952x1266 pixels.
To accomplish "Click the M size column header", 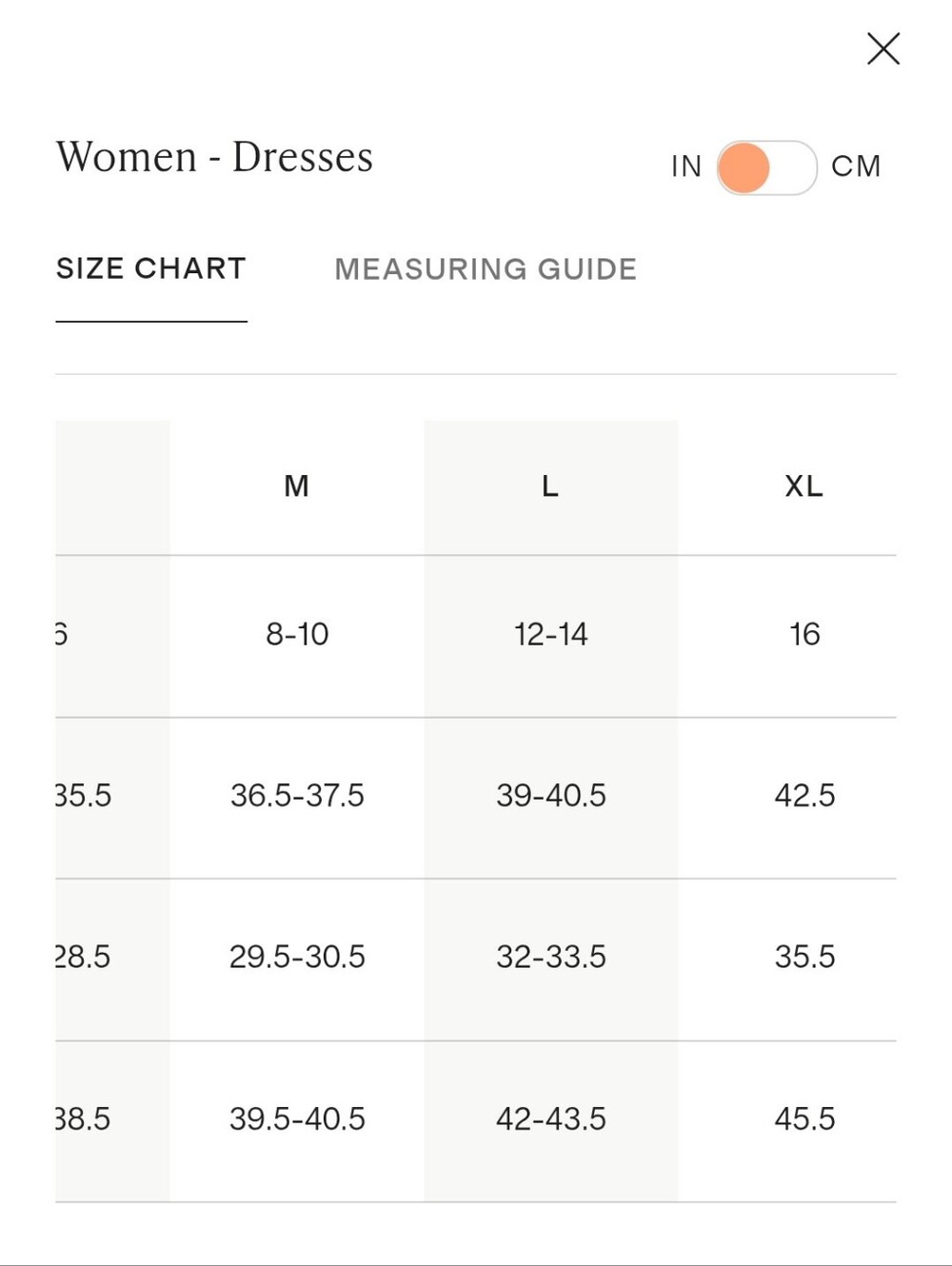I will click(297, 486).
